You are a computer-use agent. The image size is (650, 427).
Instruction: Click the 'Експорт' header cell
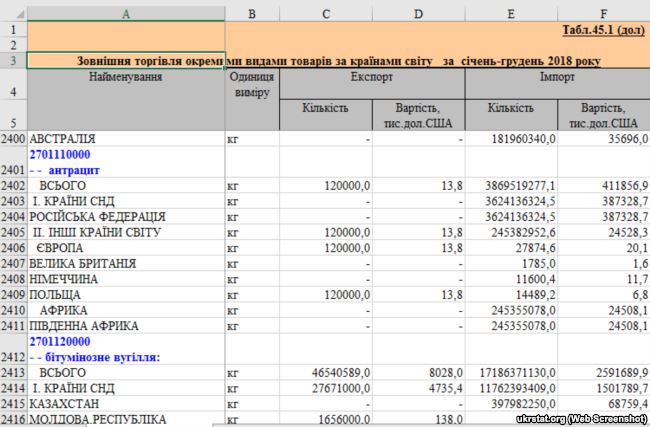click(x=372, y=84)
